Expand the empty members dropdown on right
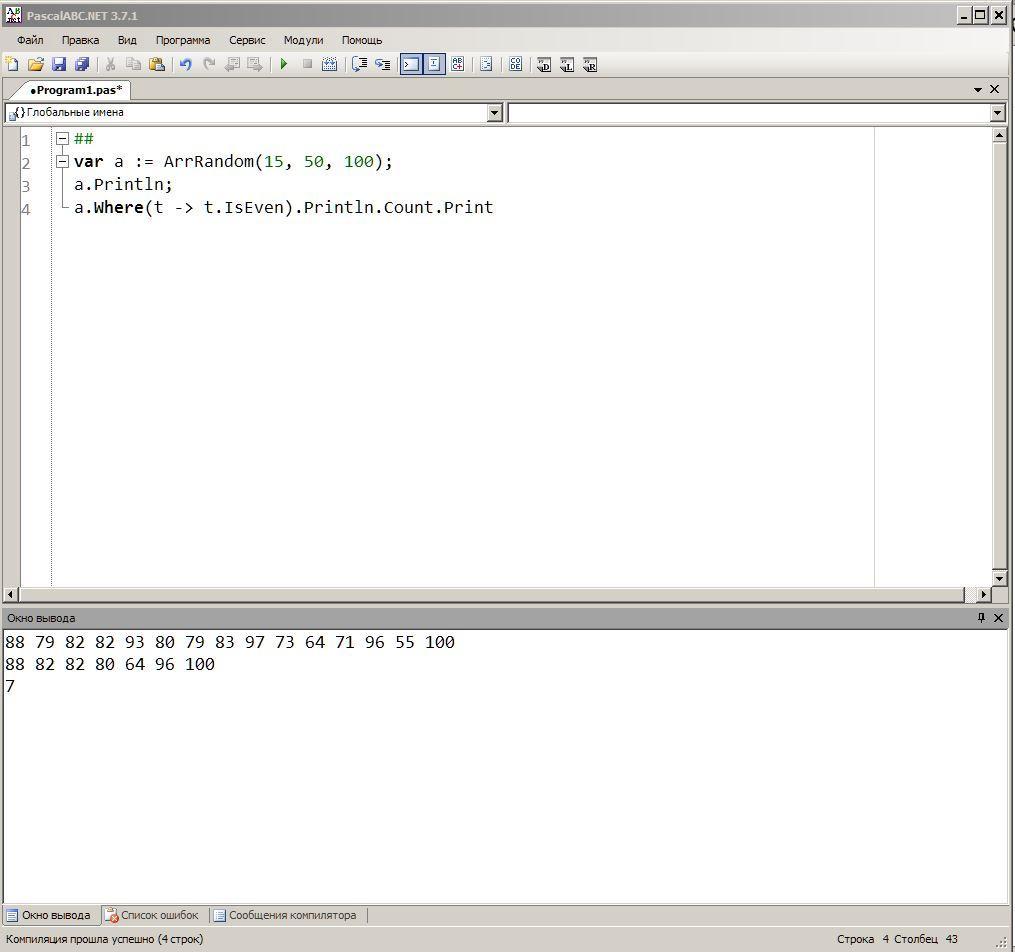Viewport: 1015px width, 952px height. [998, 113]
